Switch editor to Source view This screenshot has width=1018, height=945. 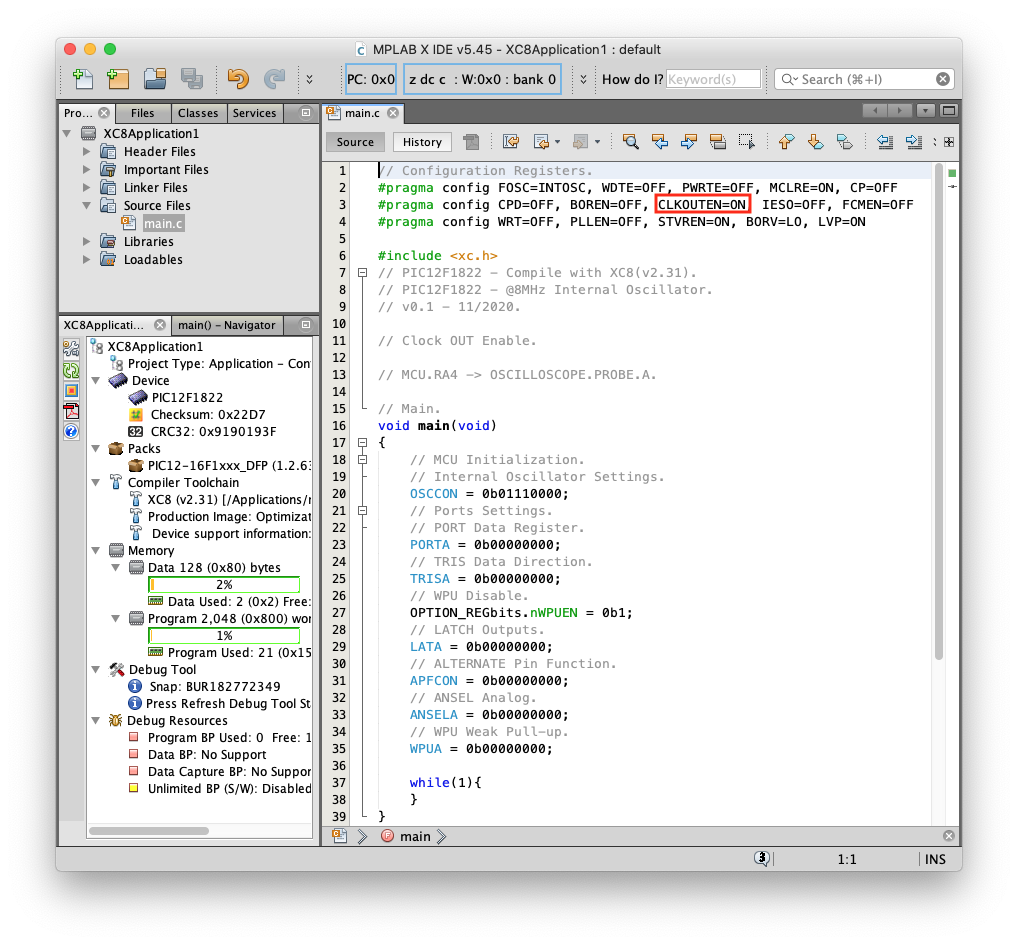[x=355, y=142]
